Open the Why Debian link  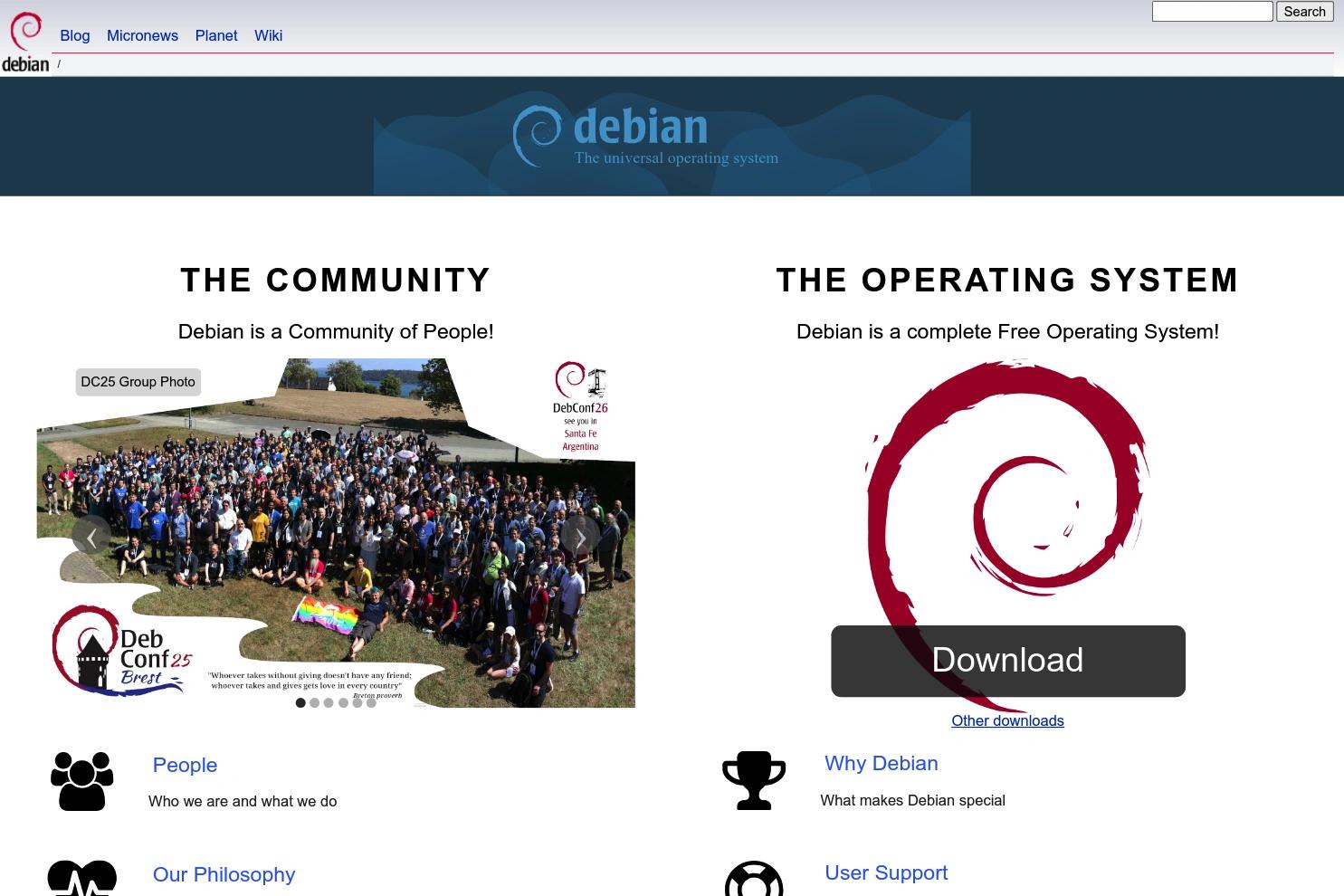tap(881, 764)
